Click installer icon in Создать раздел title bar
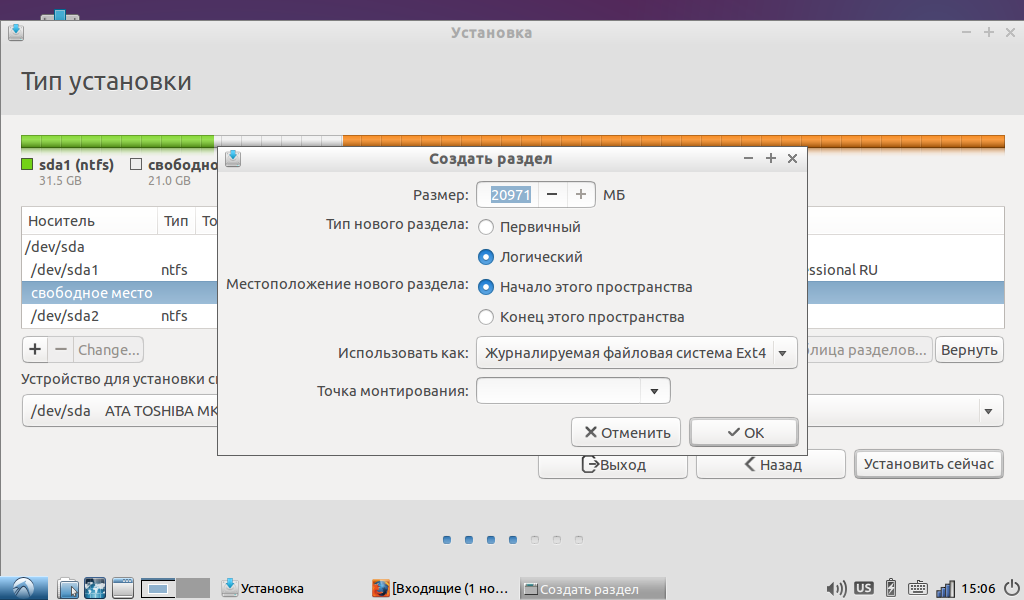This screenshot has height=600, width=1024. 233,158
